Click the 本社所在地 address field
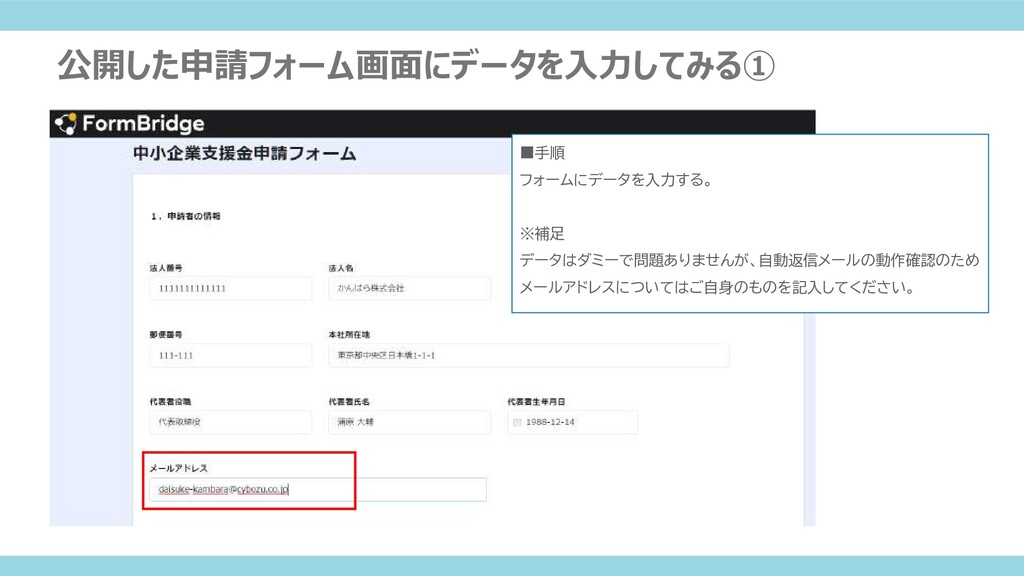Viewport: 1024px width, 576px height. click(x=529, y=355)
